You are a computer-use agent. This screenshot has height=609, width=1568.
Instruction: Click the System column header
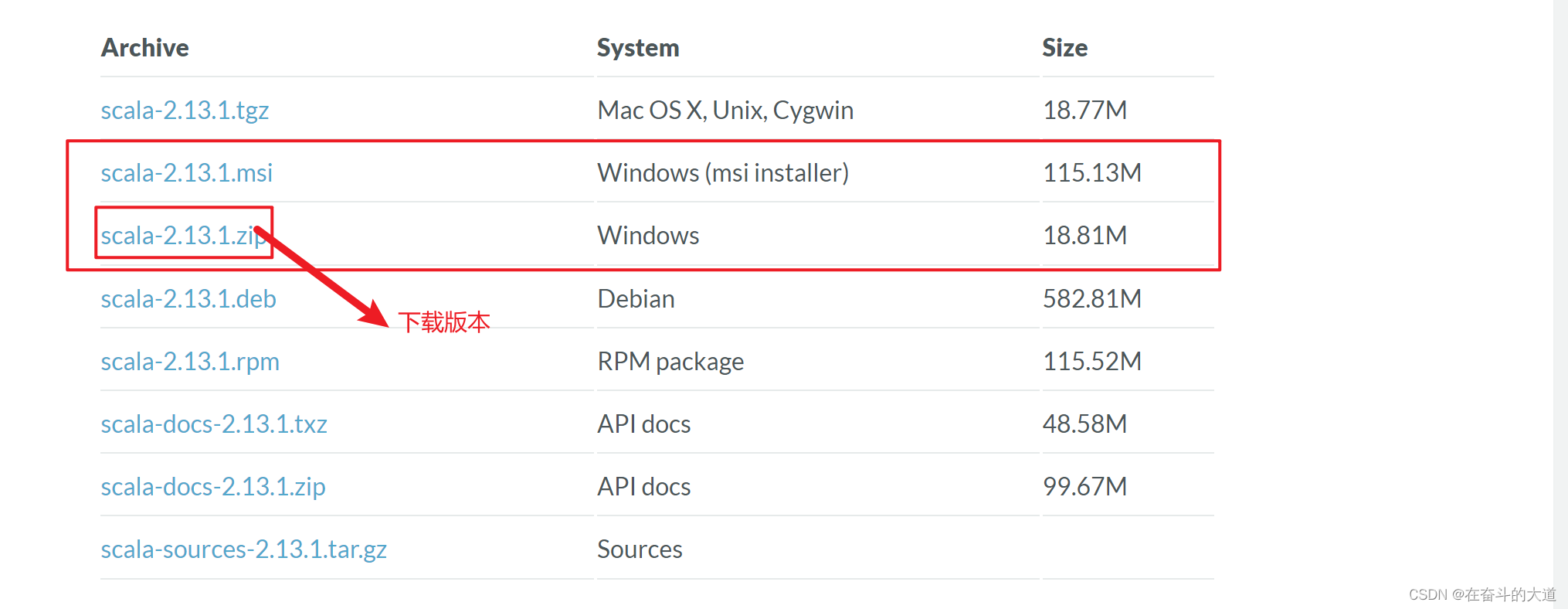click(x=638, y=48)
